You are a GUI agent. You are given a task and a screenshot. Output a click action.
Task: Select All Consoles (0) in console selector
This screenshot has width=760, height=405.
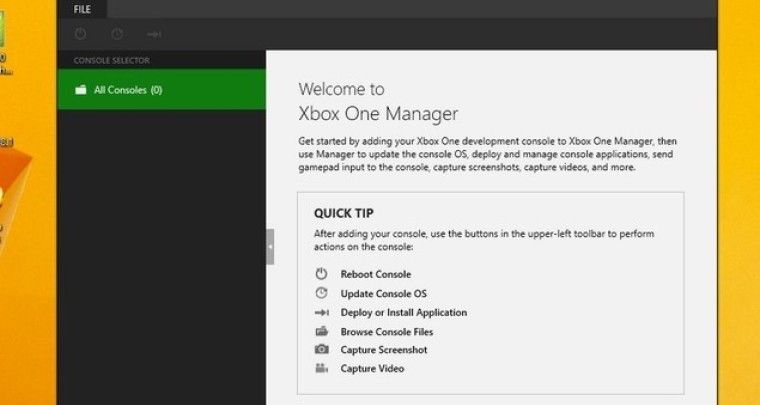pos(128,90)
